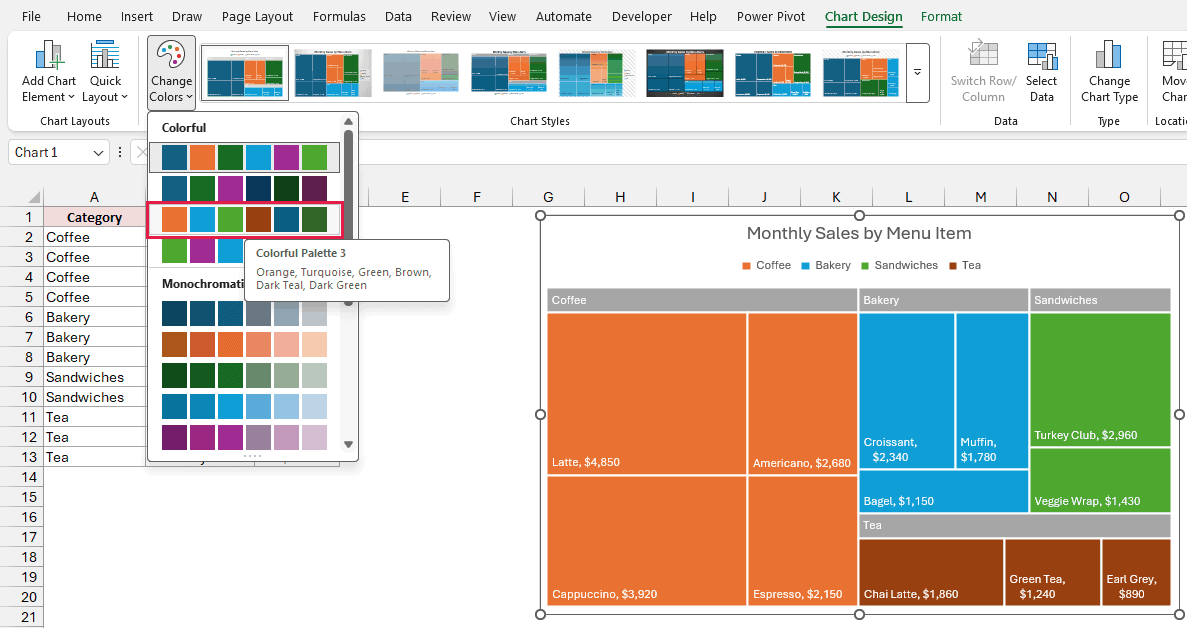Select the Veggie Wrap $1,430 treemap block
The width and height of the screenshot is (1187, 628).
point(1100,480)
